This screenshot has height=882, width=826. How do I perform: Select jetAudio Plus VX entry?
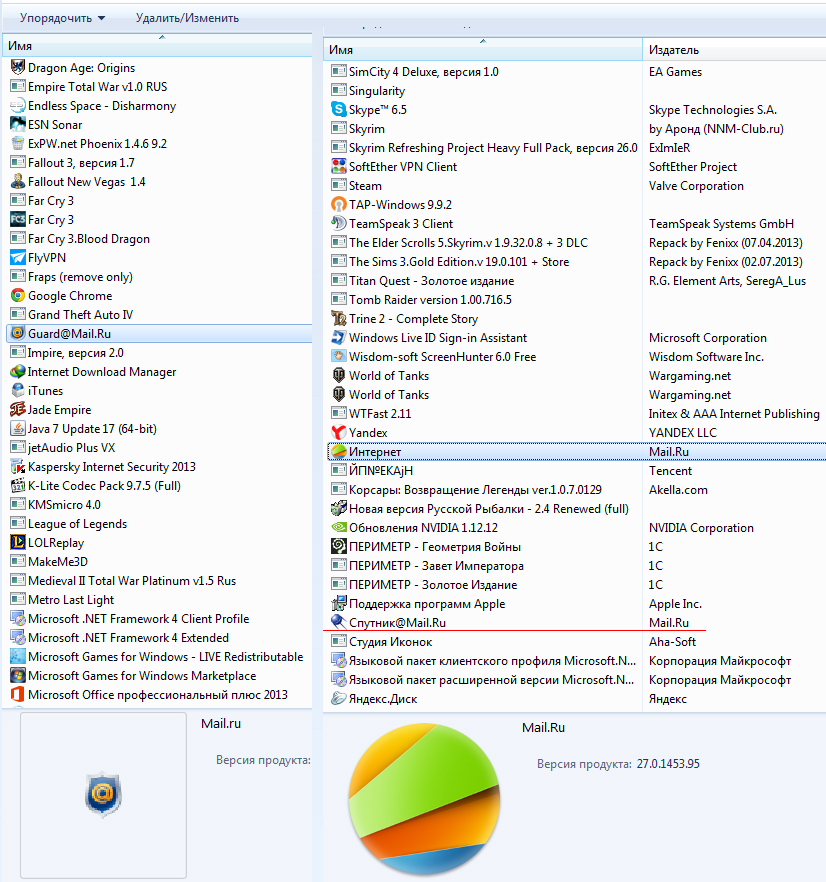coord(71,448)
